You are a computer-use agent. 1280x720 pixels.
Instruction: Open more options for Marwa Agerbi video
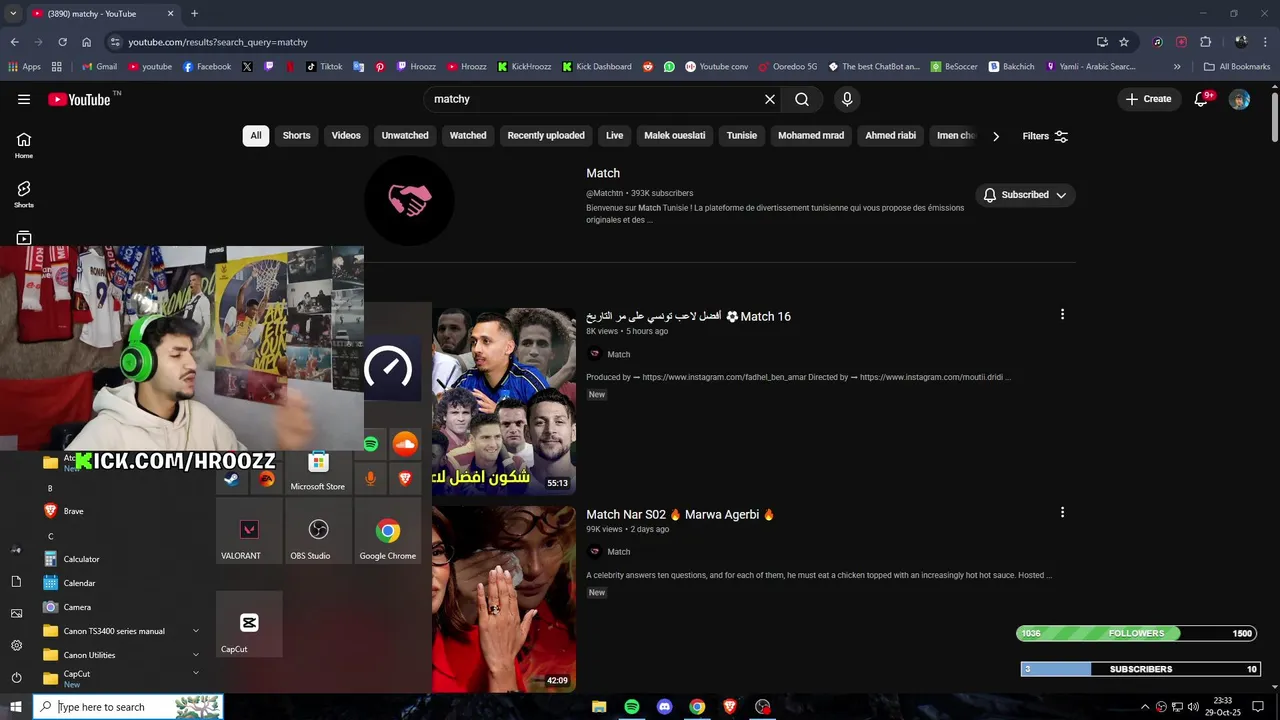[1062, 512]
